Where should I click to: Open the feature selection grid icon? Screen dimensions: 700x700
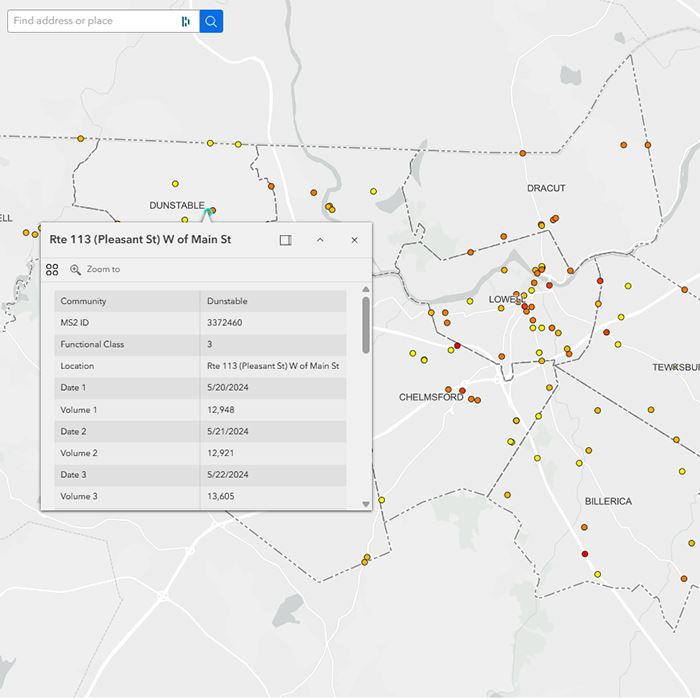52,269
